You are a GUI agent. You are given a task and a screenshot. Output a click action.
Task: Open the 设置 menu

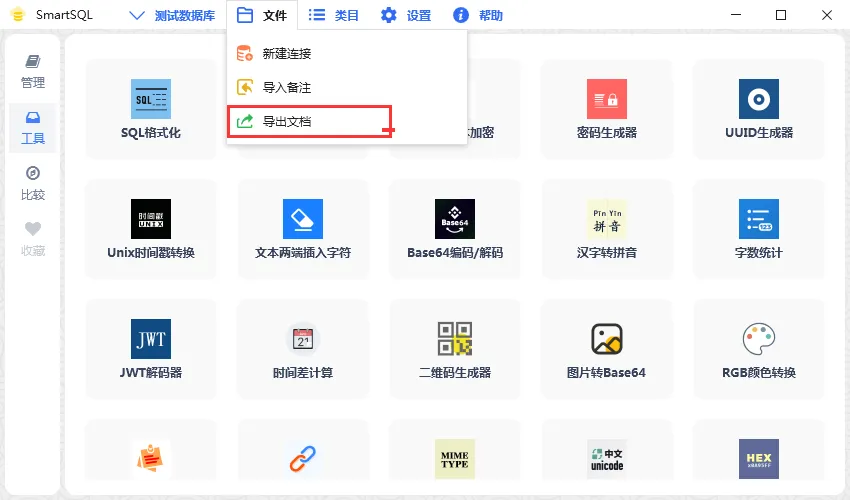click(406, 15)
